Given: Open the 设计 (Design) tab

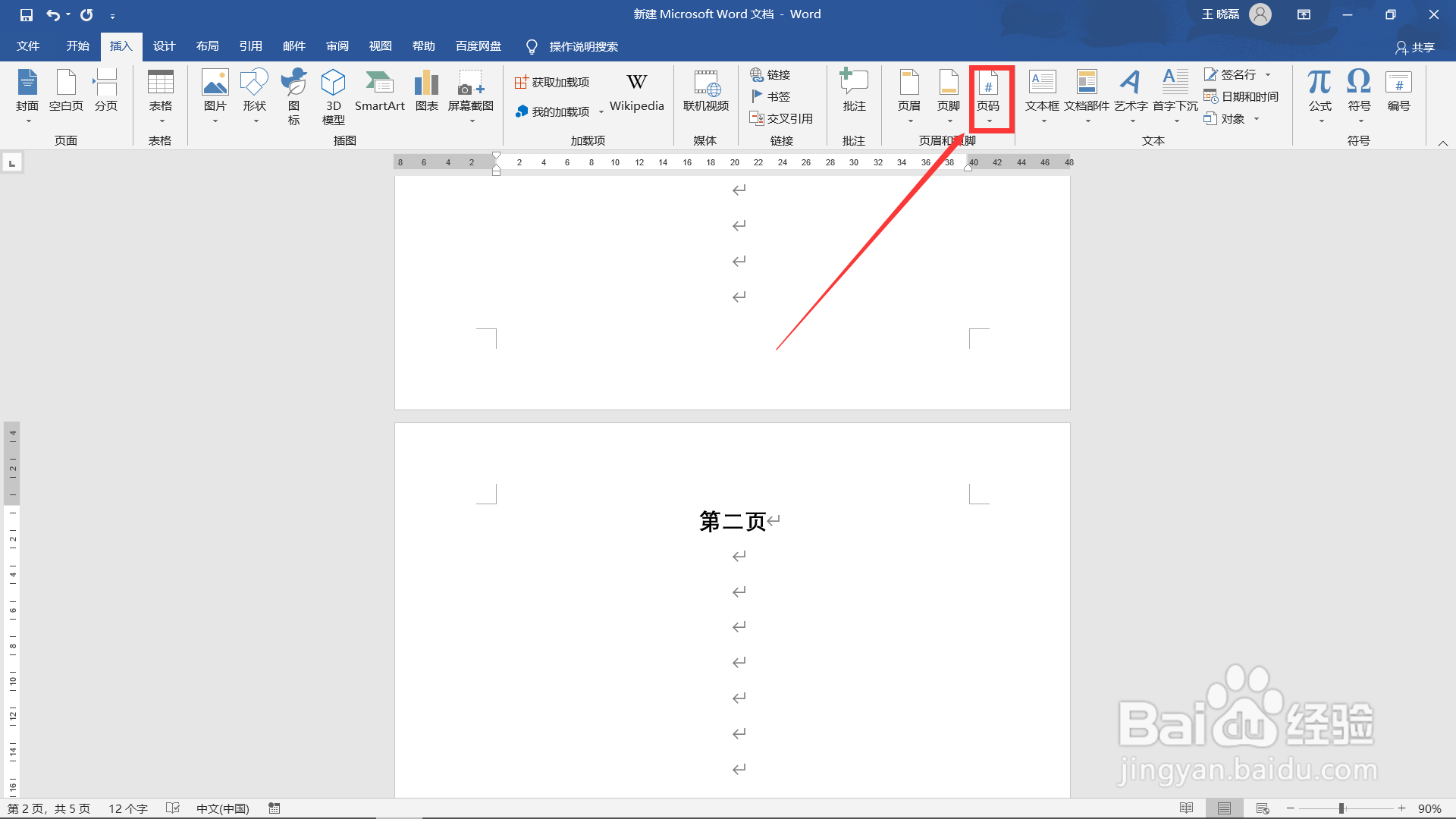Looking at the screenshot, I should pos(164,46).
